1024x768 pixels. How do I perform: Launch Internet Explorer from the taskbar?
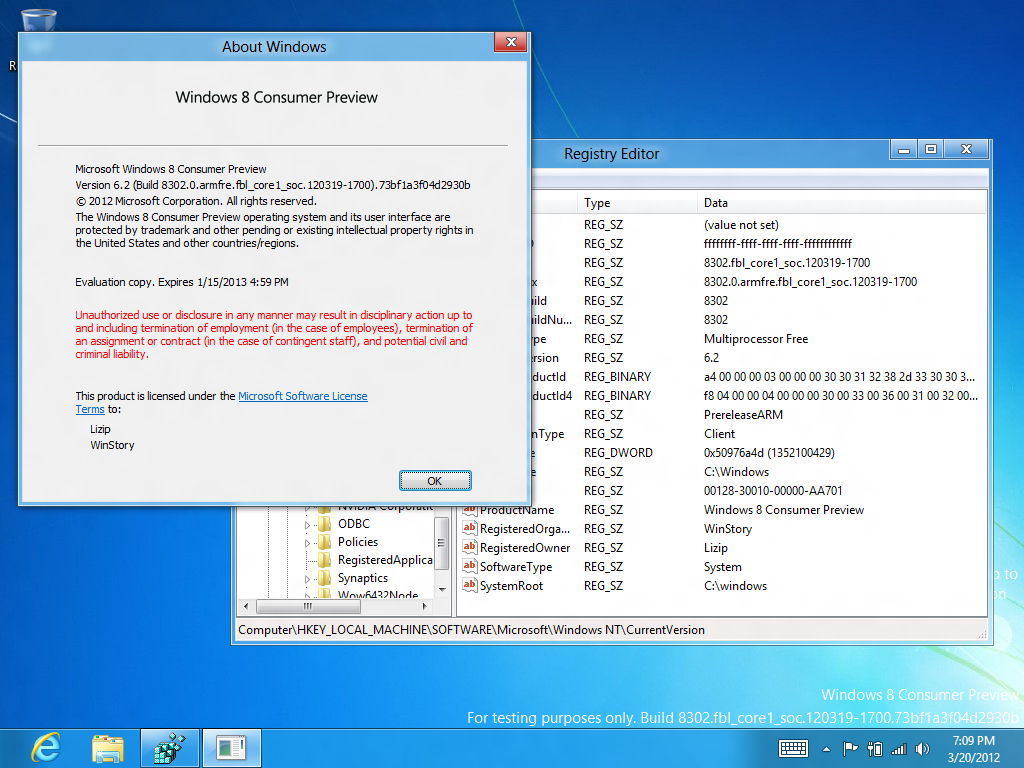point(45,747)
